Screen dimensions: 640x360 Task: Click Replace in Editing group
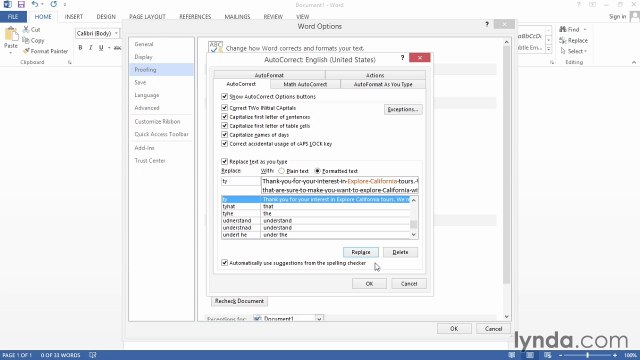pyautogui.click(x=573, y=40)
